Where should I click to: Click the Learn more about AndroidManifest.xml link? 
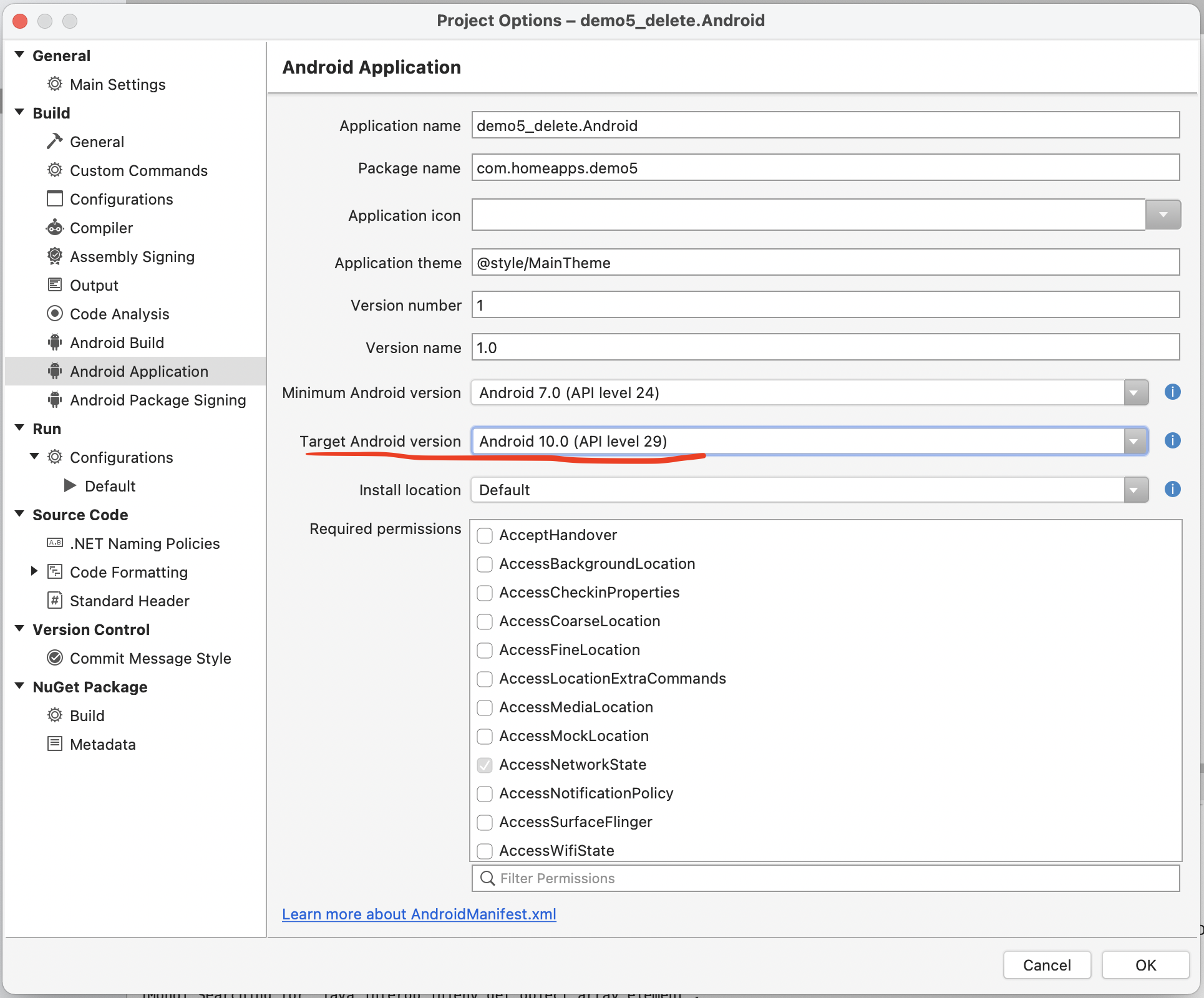419,914
